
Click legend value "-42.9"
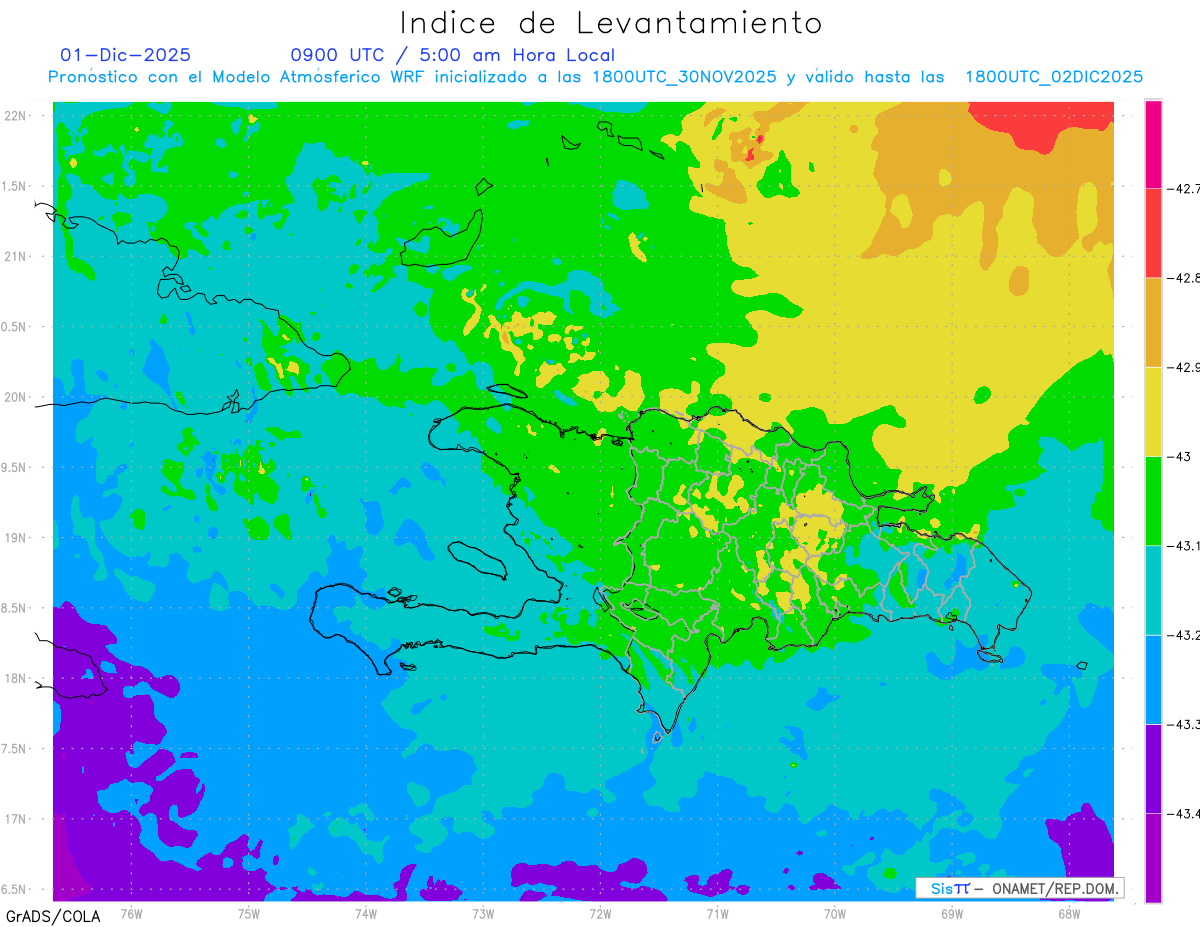1183,367
